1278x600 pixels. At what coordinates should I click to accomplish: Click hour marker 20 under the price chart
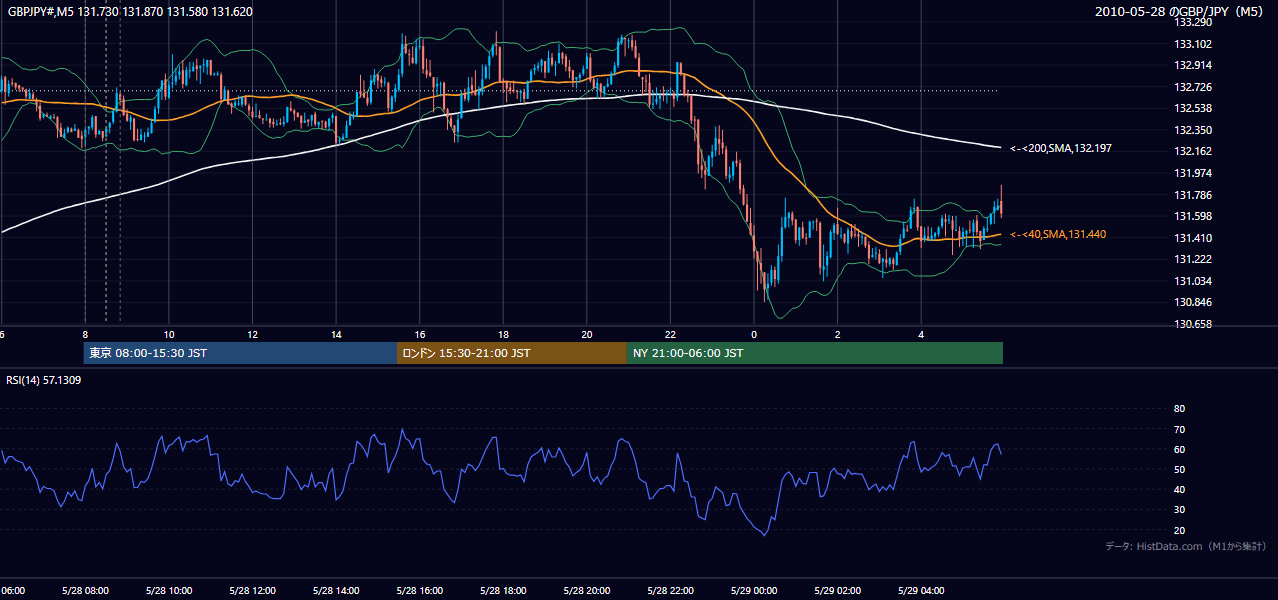click(x=586, y=335)
